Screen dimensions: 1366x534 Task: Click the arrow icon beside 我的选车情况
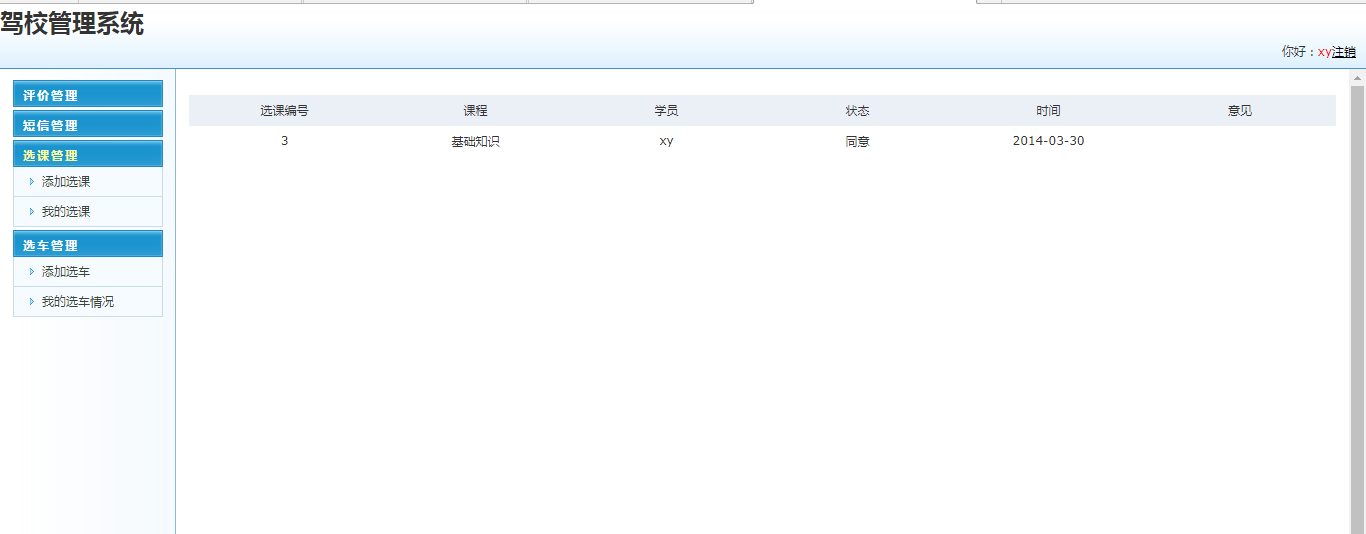[x=32, y=302]
